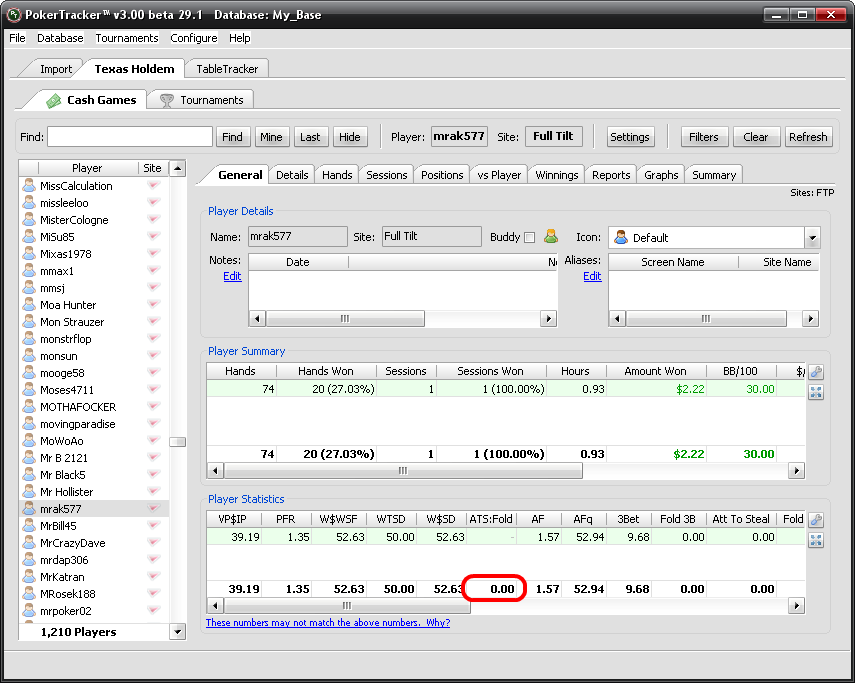Click the Amount Won column header
Viewport: 855px width, 683px height.
point(655,371)
